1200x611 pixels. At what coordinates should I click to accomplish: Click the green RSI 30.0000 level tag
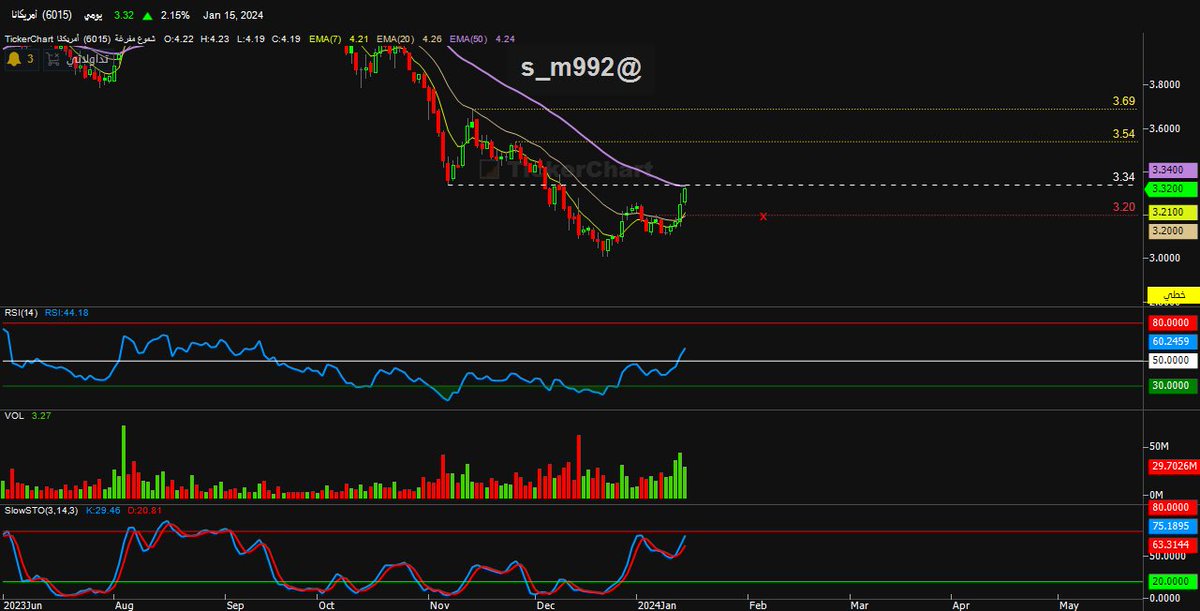click(x=1171, y=386)
